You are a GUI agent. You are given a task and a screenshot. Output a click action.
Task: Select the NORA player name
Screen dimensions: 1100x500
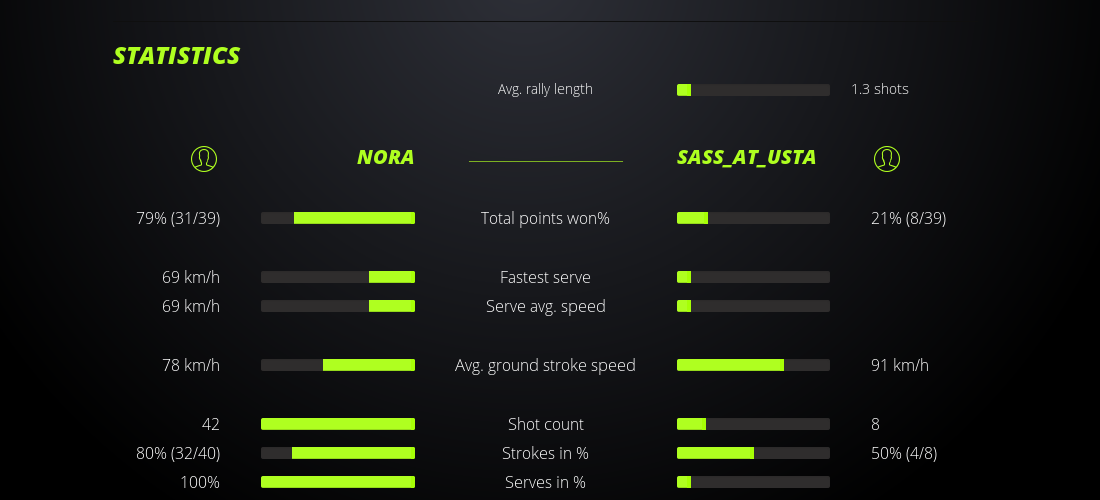click(385, 157)
